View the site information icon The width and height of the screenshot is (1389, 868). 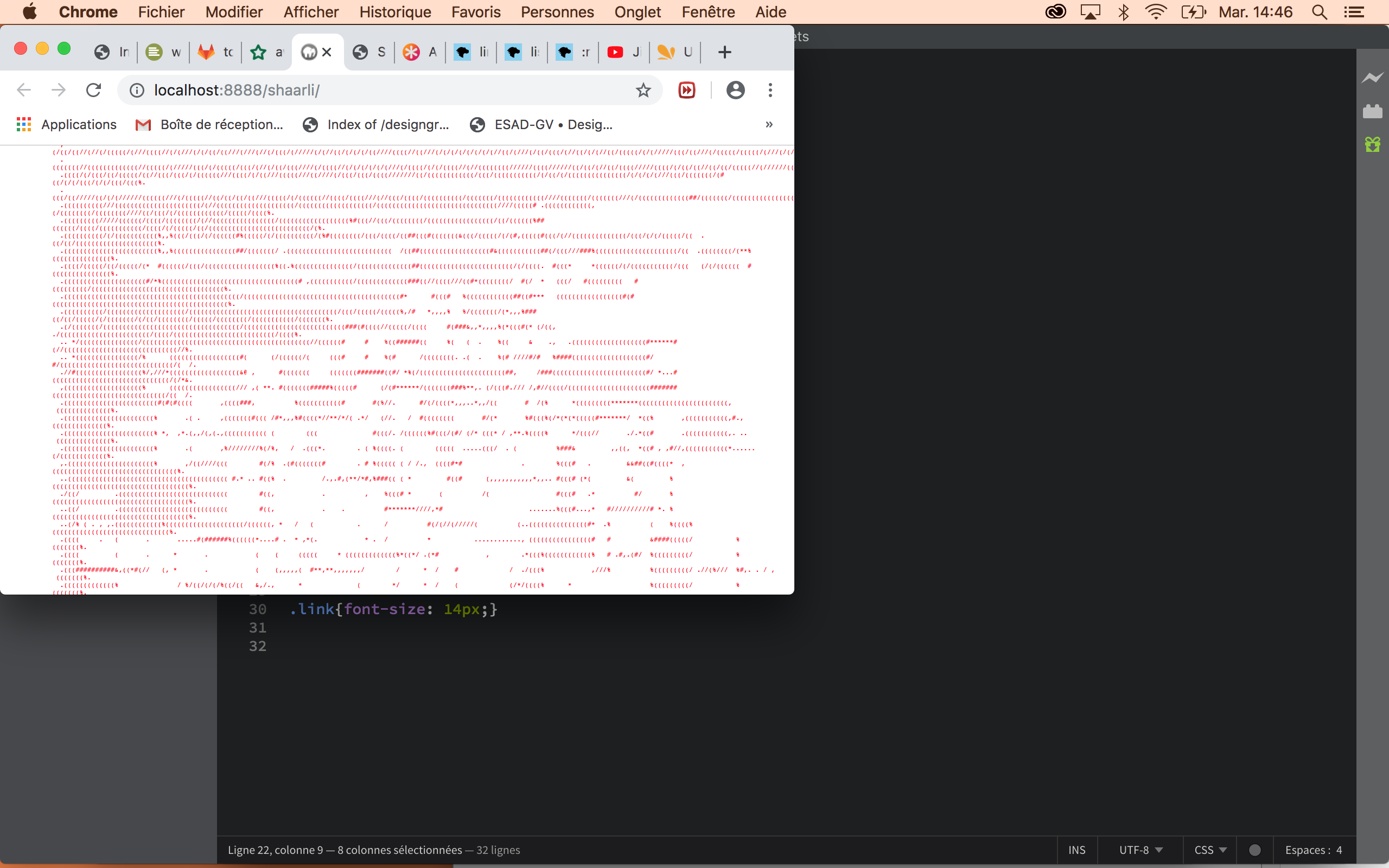tap(137, 90)
